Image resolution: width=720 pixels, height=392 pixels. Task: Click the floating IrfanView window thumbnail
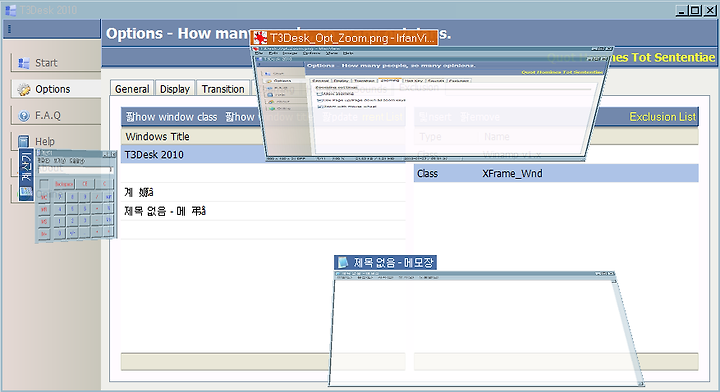432,104
